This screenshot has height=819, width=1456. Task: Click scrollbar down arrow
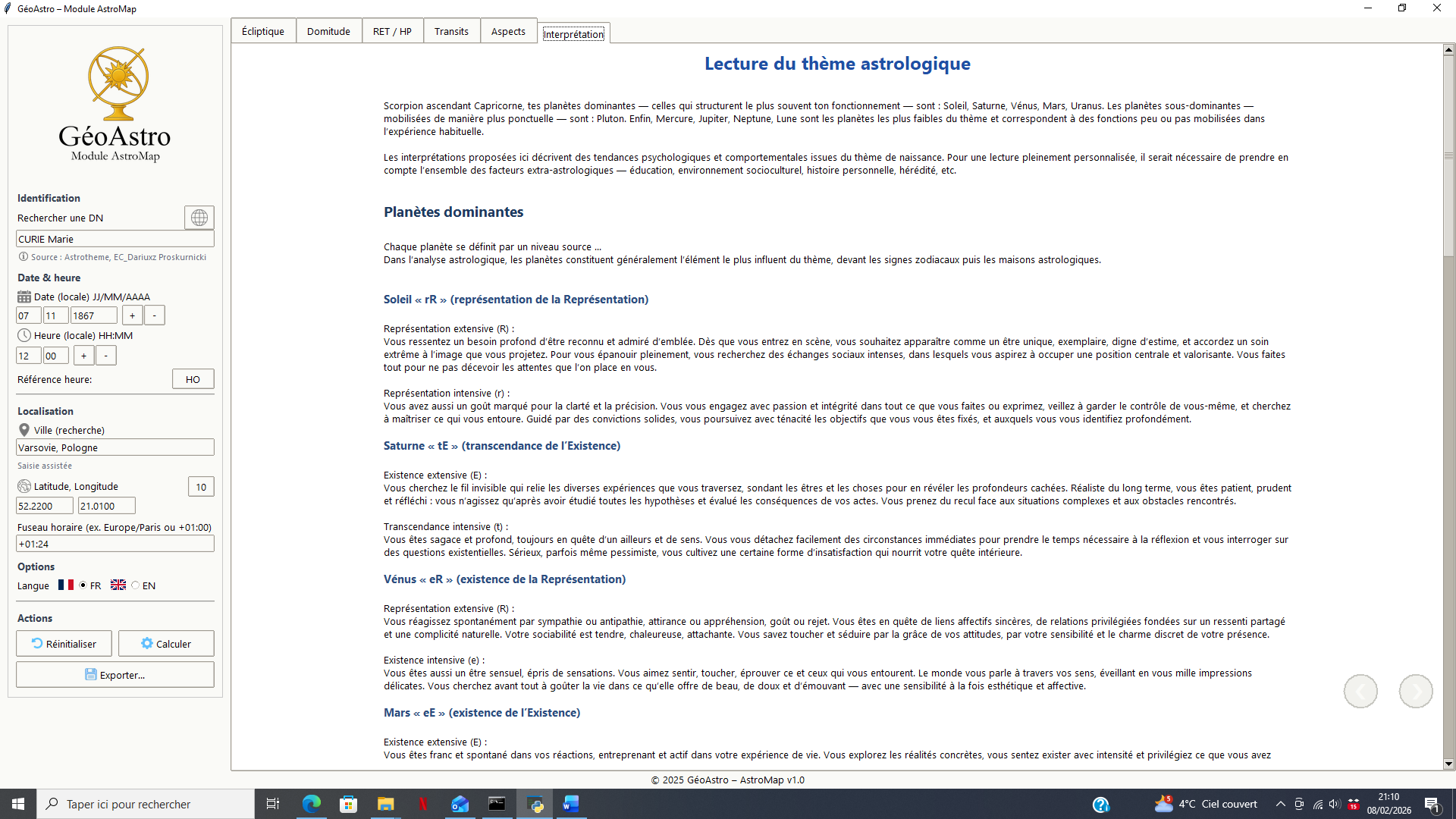tap(1448, 764)
